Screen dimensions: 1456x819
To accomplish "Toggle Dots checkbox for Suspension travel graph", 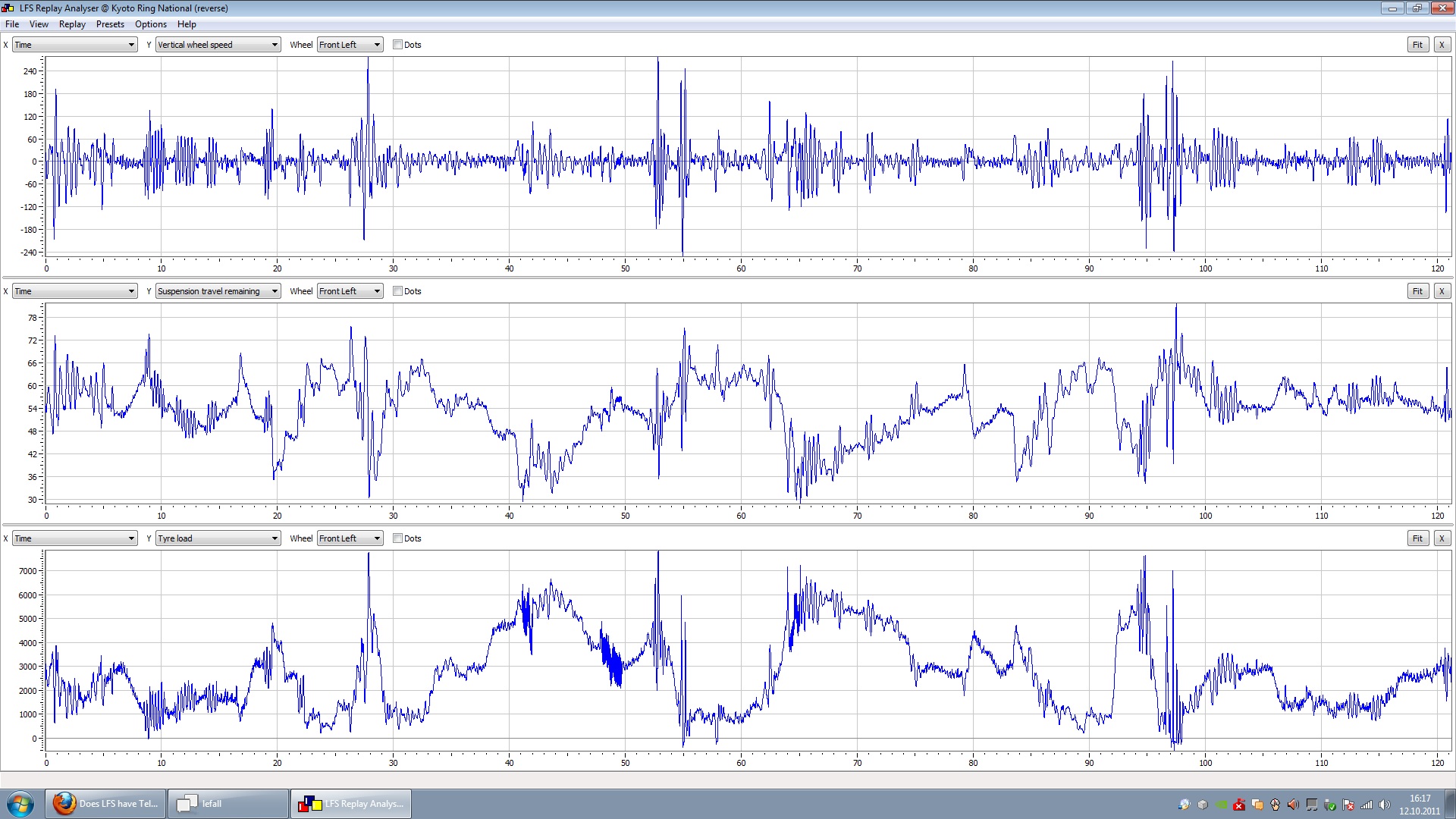I will click(397, 291).
